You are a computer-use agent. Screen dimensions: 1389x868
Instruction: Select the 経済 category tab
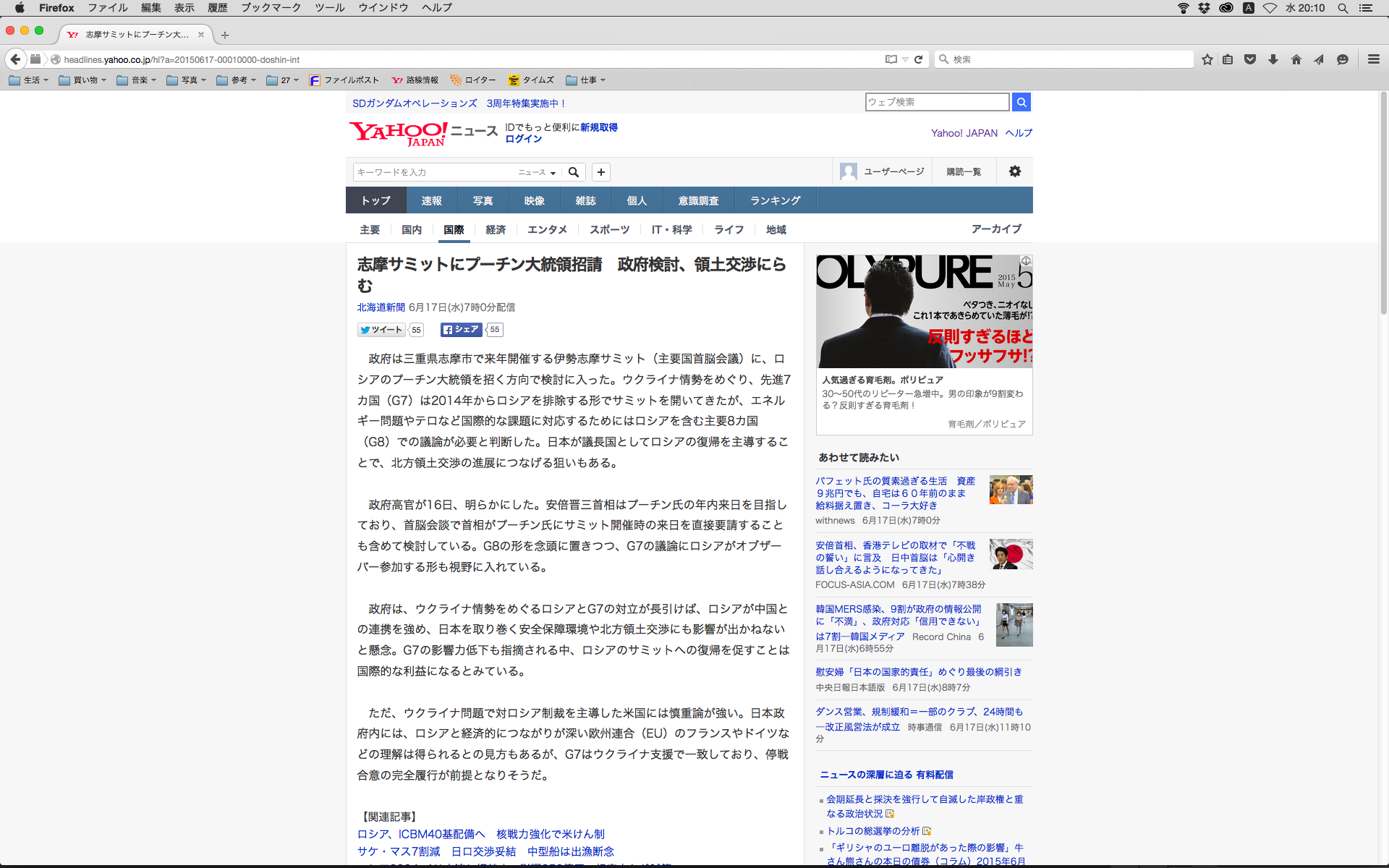[x=496, y=229]
